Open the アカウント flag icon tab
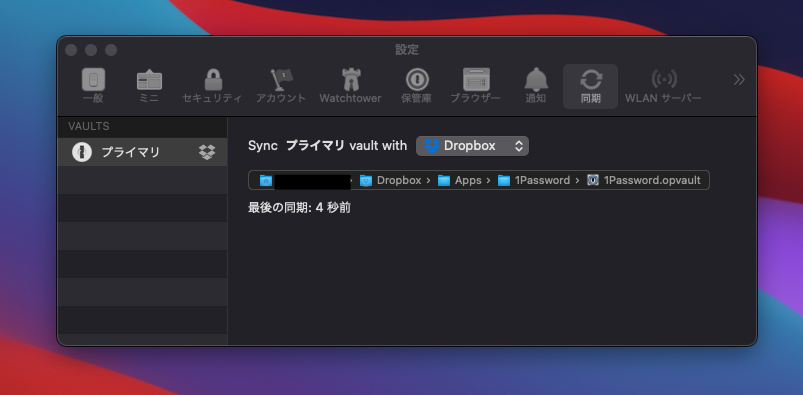Viewport: 803px width, 395px height. click(281, 86)
